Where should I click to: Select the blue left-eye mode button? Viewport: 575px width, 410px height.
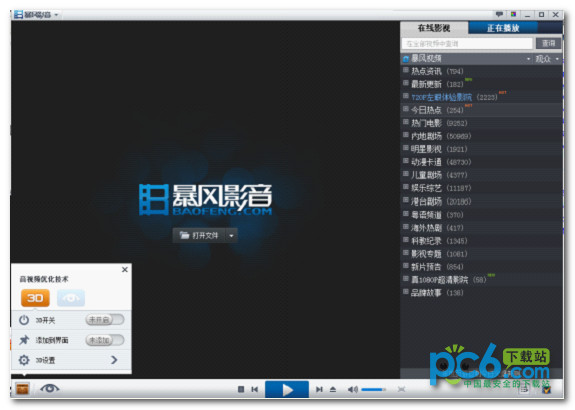[x=71, y=298]
